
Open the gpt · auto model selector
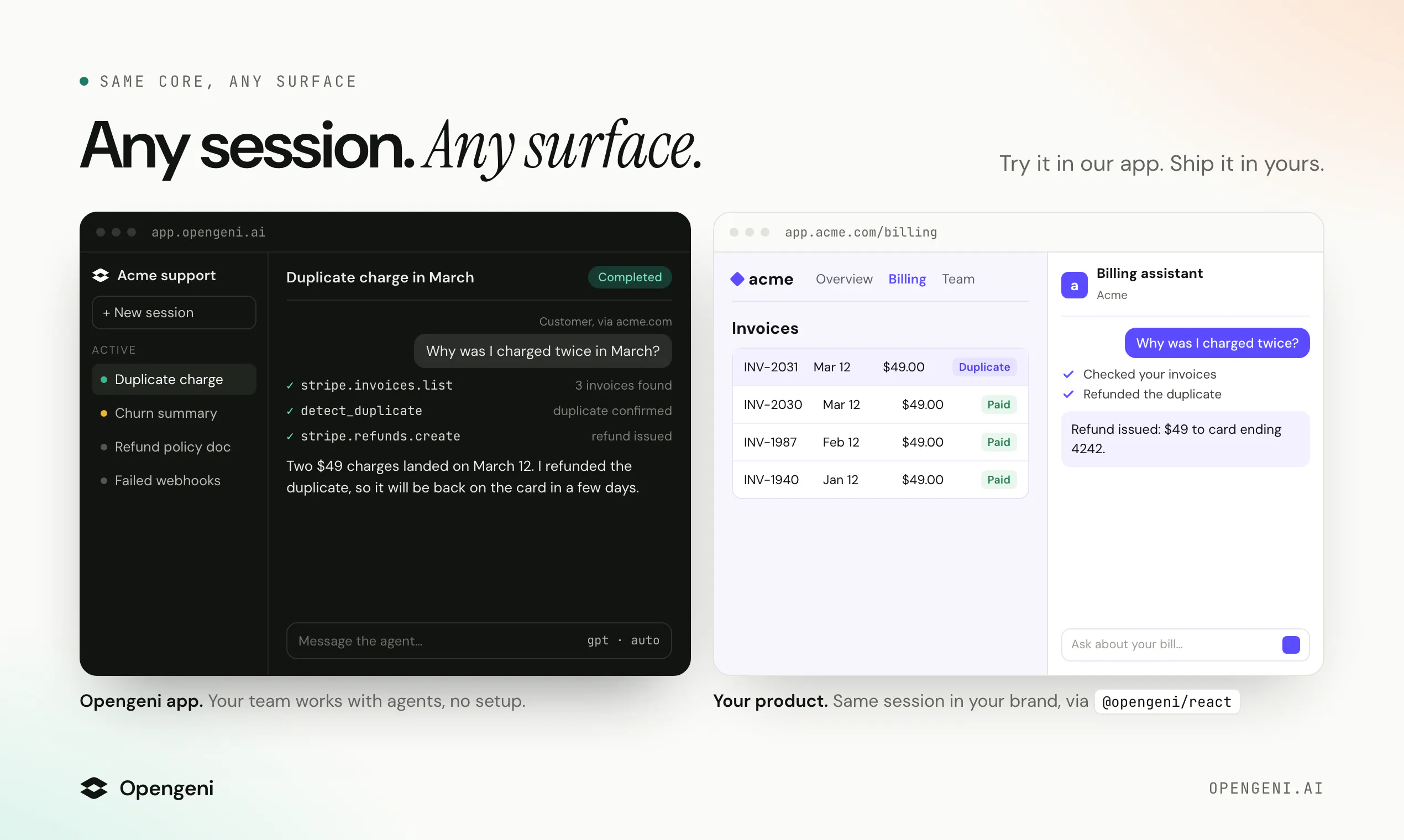coord(623,640)
